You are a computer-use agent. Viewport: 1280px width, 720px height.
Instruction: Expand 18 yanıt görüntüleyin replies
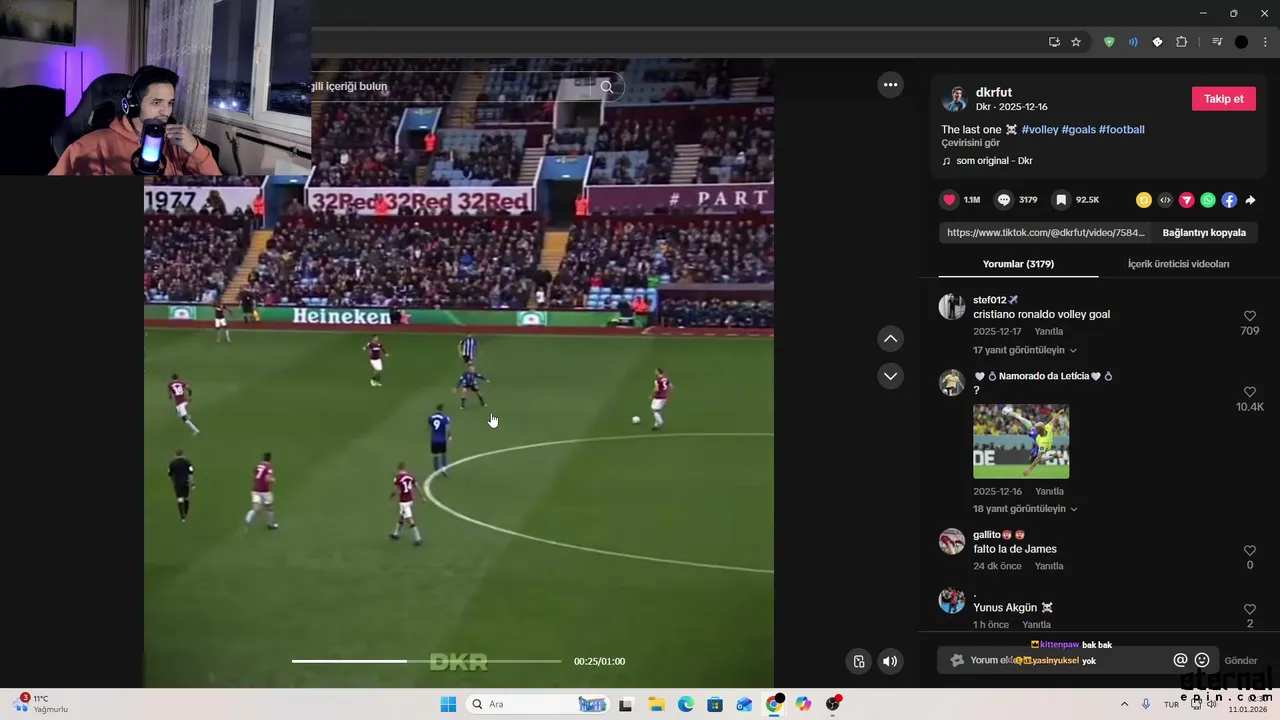(1025, 509)
